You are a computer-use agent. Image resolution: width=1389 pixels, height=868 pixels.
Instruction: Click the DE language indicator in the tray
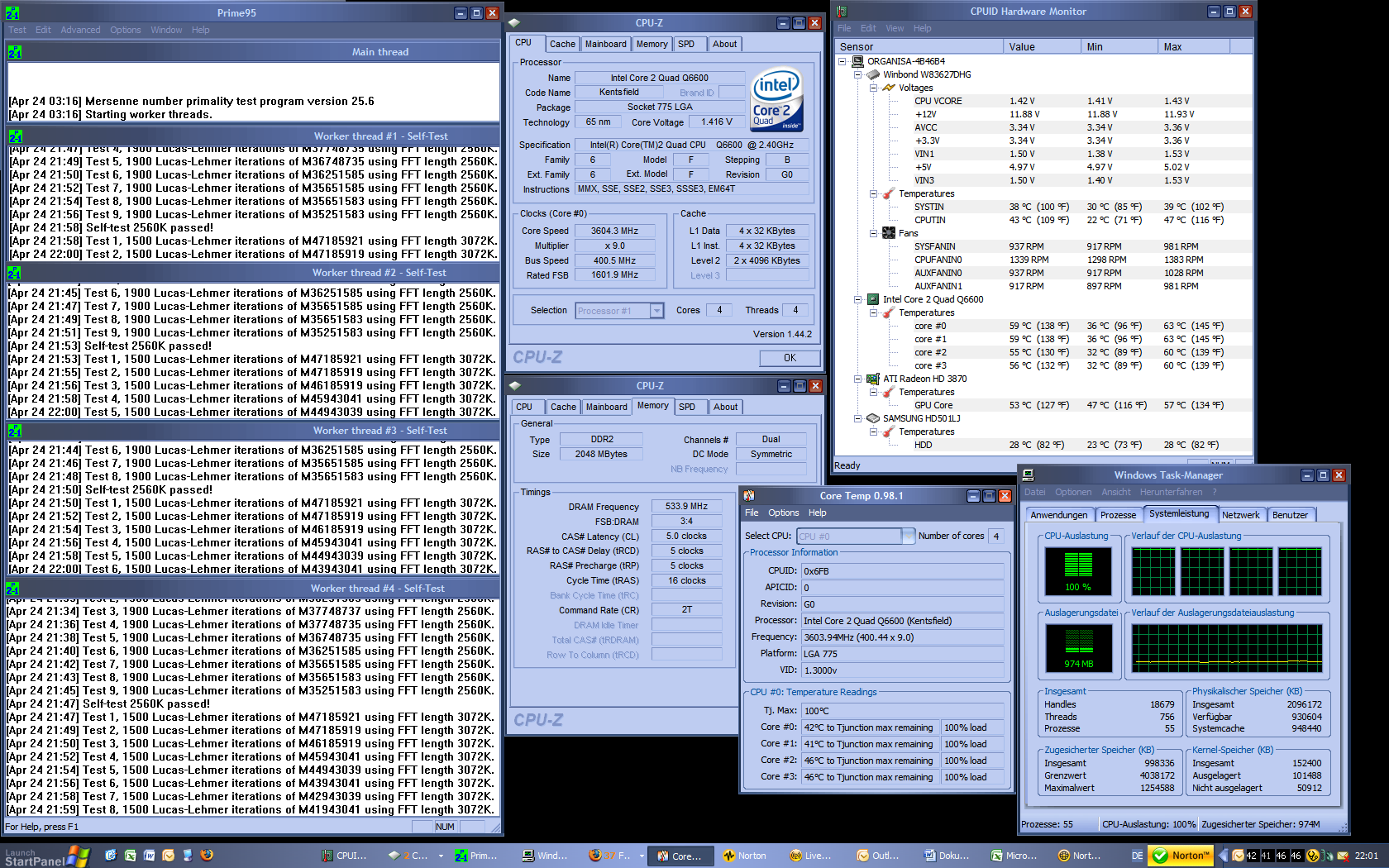point(1138,856)
